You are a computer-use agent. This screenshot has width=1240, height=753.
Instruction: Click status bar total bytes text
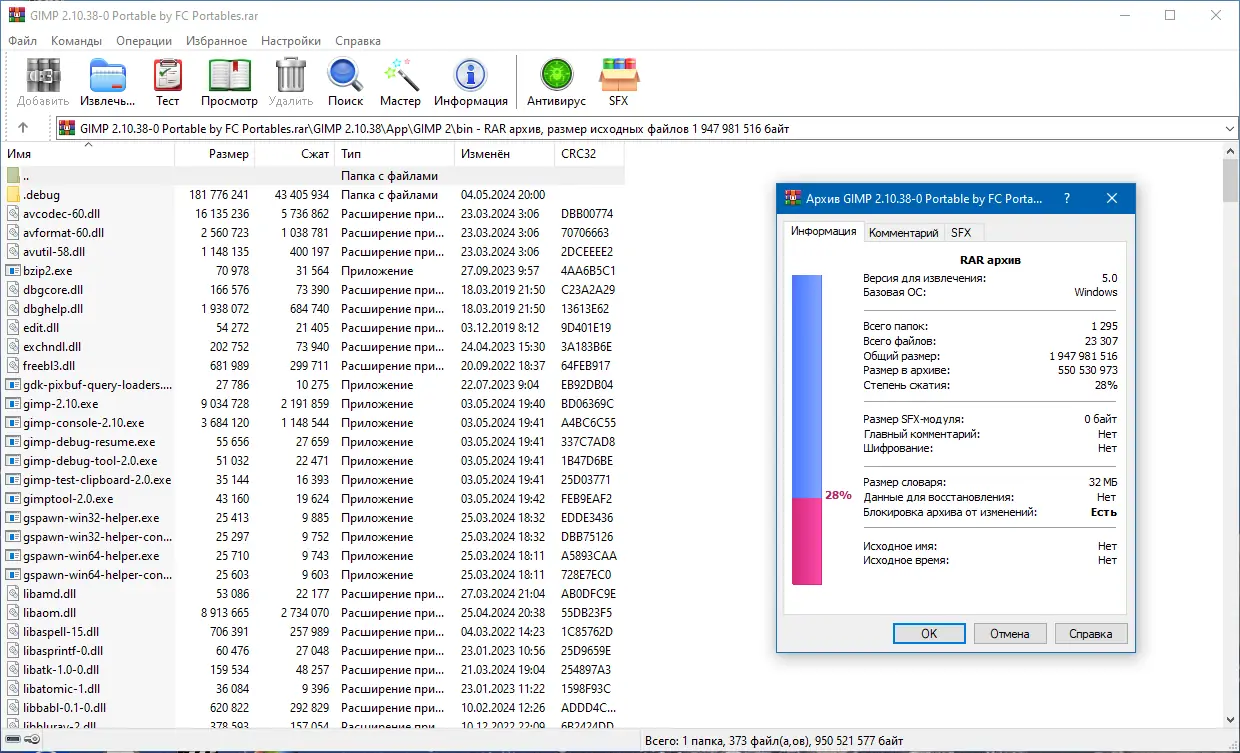[775, 741]
